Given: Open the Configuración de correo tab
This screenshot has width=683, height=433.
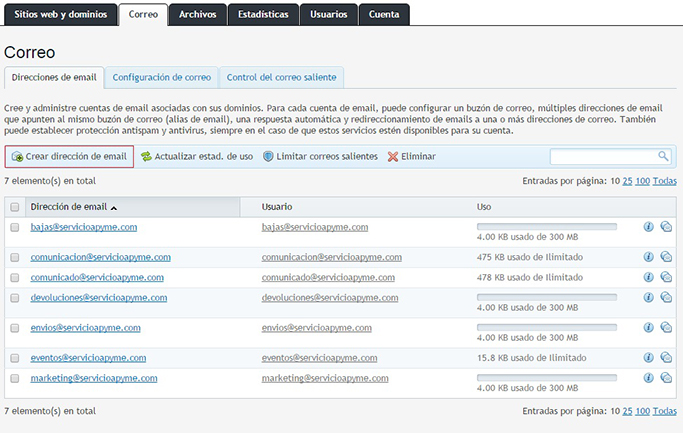Looking at the screenshot, I should point(162,77).
